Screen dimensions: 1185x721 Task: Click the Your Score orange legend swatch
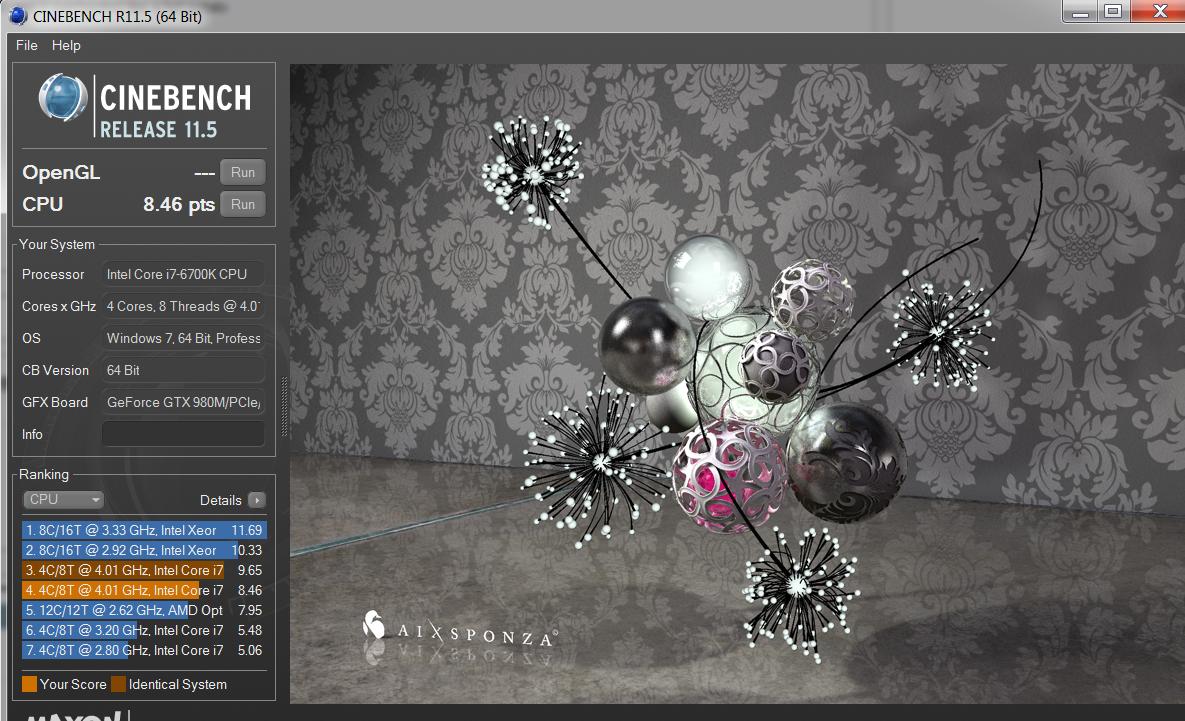coord(29,684)
